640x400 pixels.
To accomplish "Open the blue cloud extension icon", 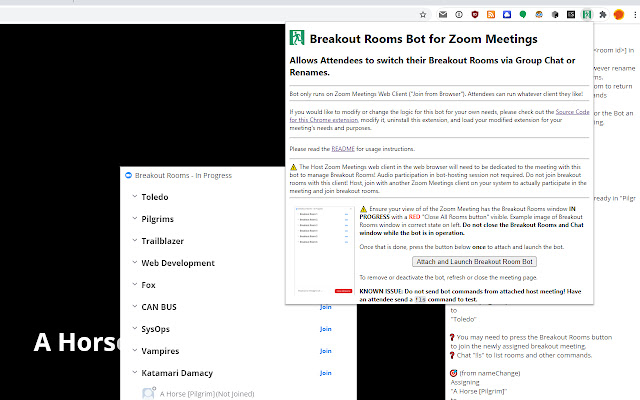I will click(x=507, y=15).
